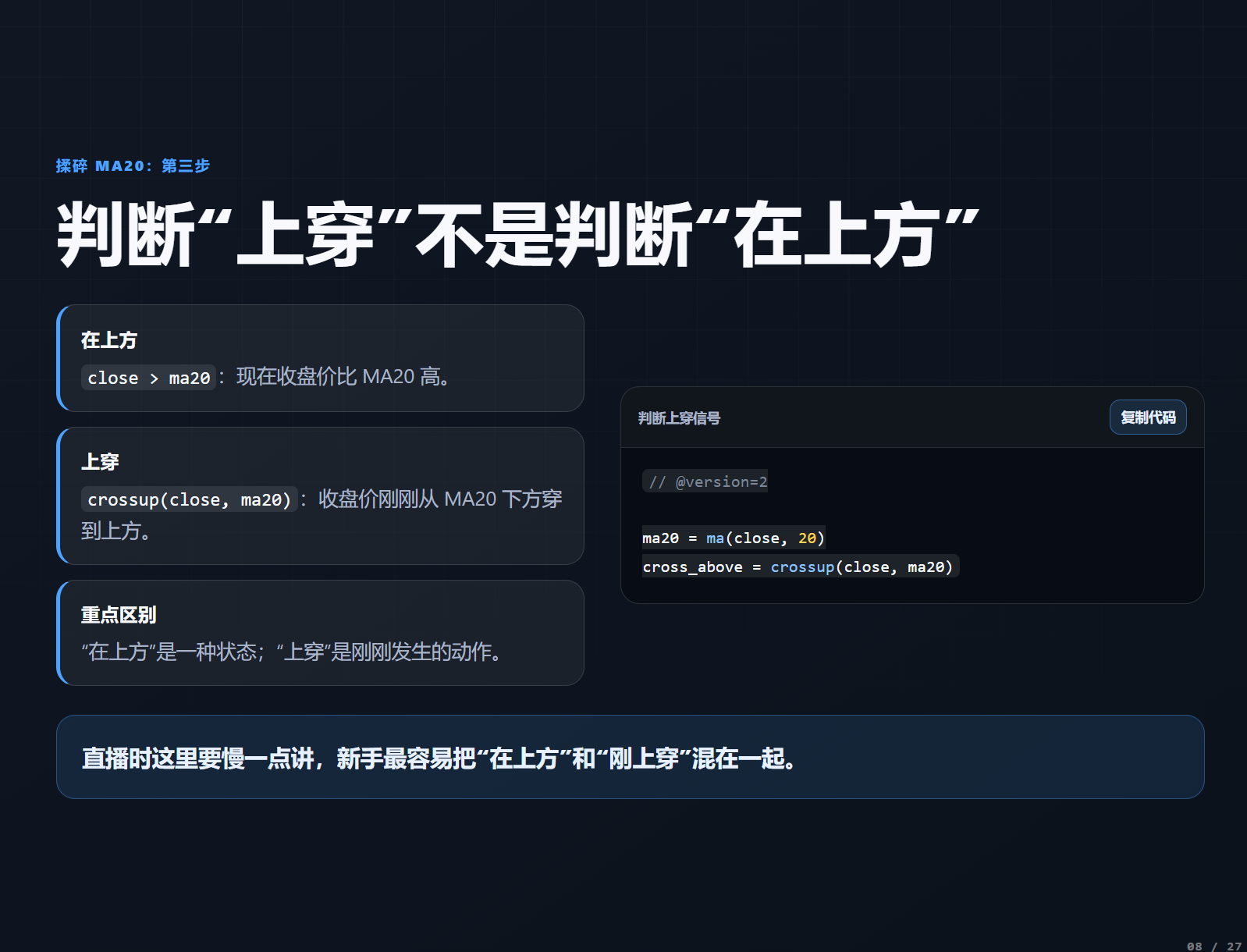Click the 复制代码 copy button
This screenshot has width=1247, height=952.
1148,417
